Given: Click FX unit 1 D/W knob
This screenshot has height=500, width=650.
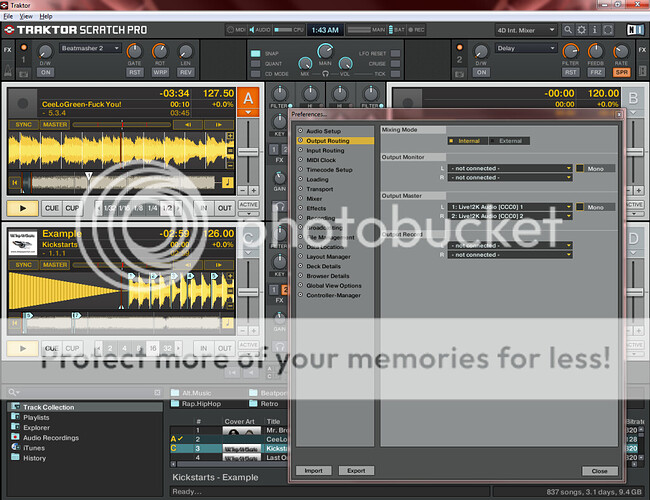Looking at the screenshot, I should point(45,52).
